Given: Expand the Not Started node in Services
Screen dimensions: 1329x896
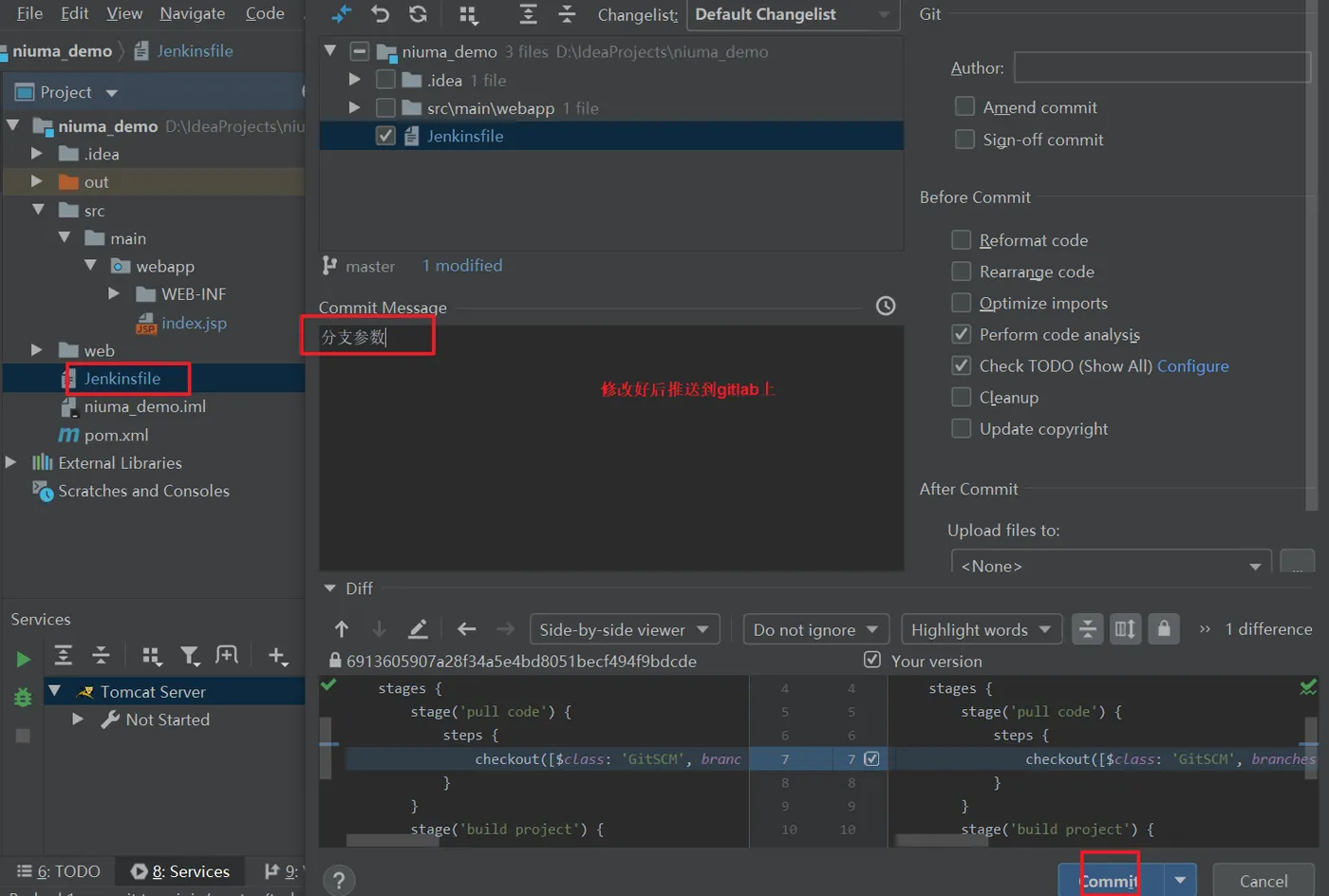Looking at the screenshot, I should tap(78, 719).
